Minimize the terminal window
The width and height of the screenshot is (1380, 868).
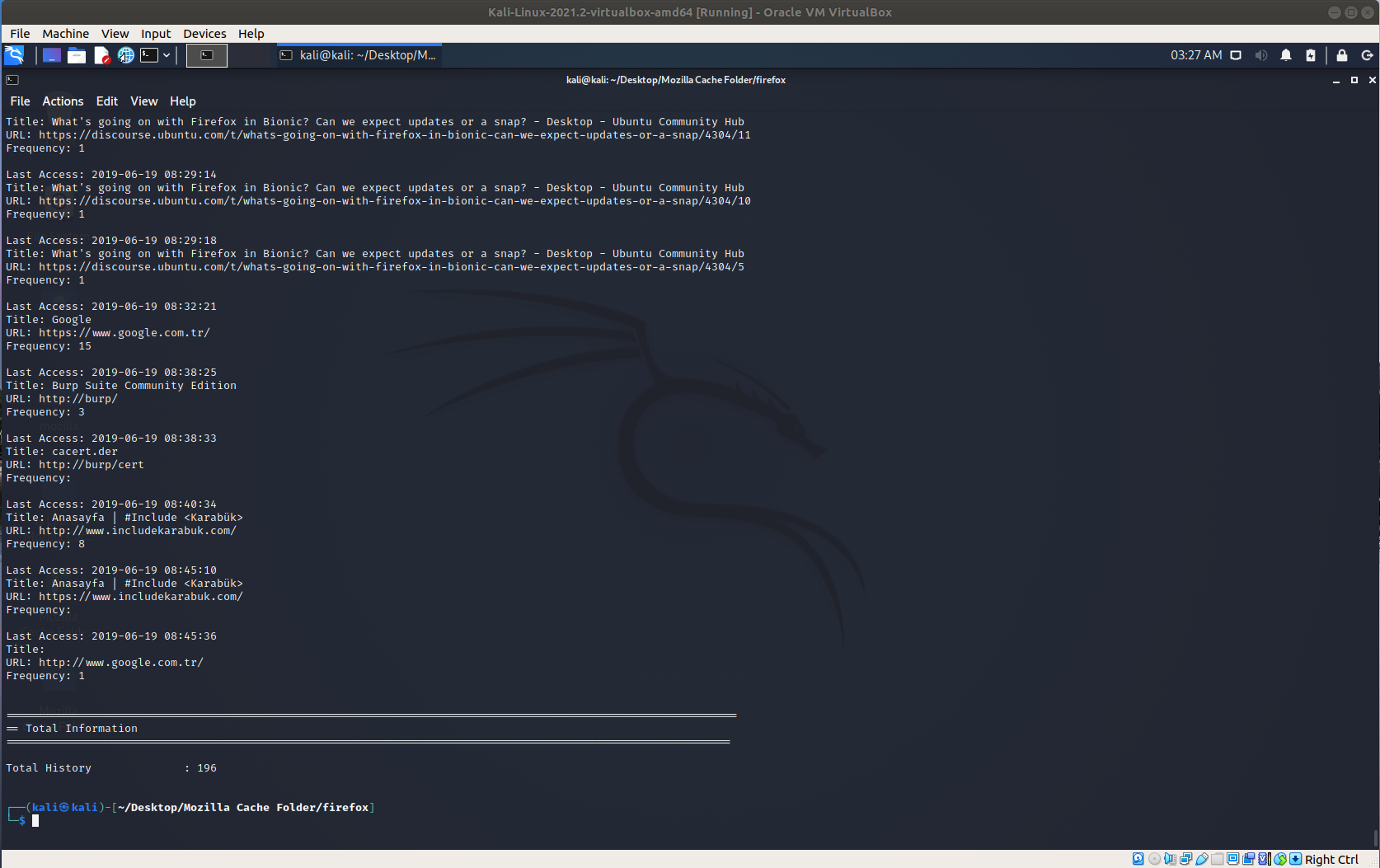(x=1336, y=80)
